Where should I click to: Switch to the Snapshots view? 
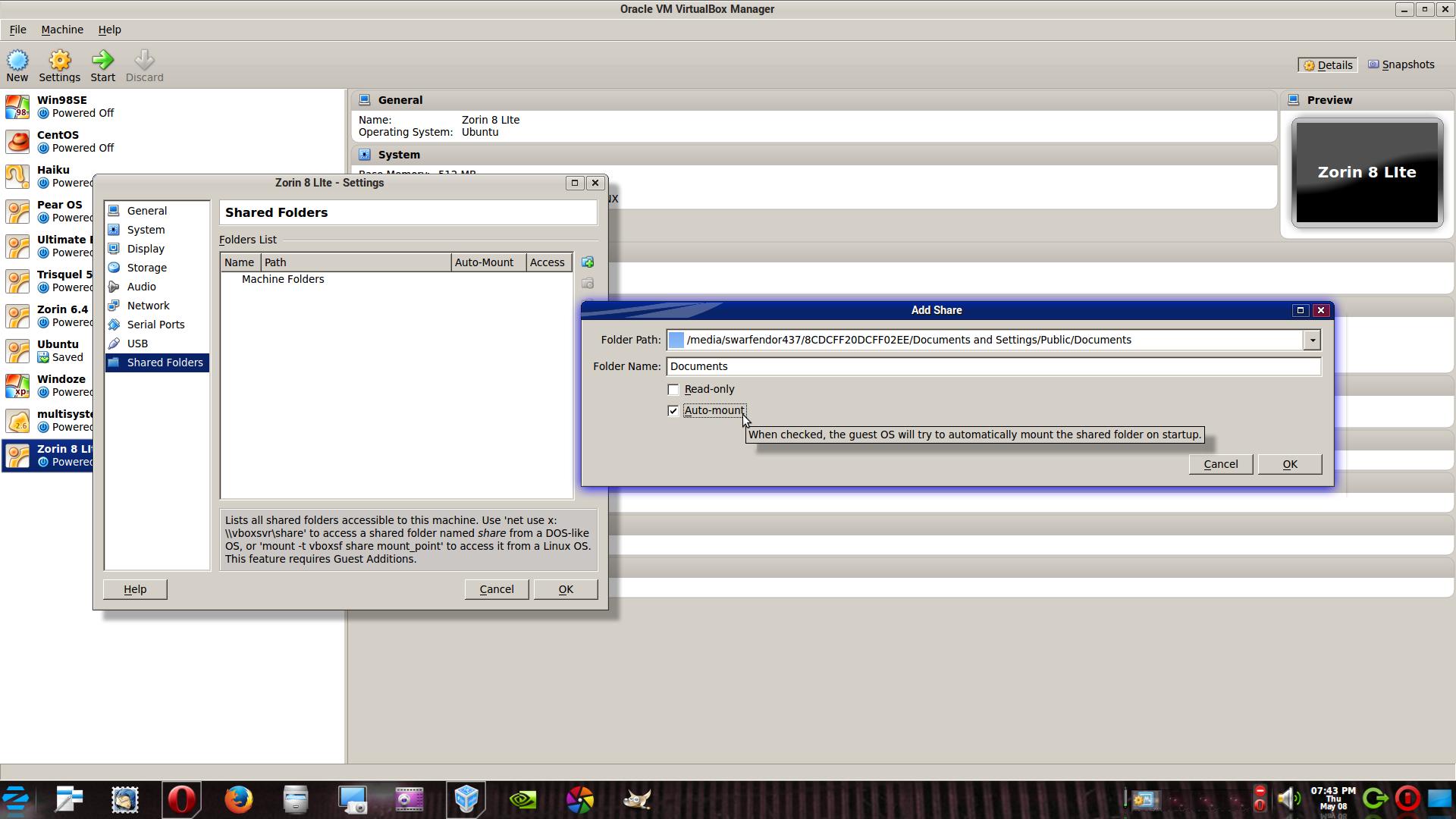click(1401, 64)
